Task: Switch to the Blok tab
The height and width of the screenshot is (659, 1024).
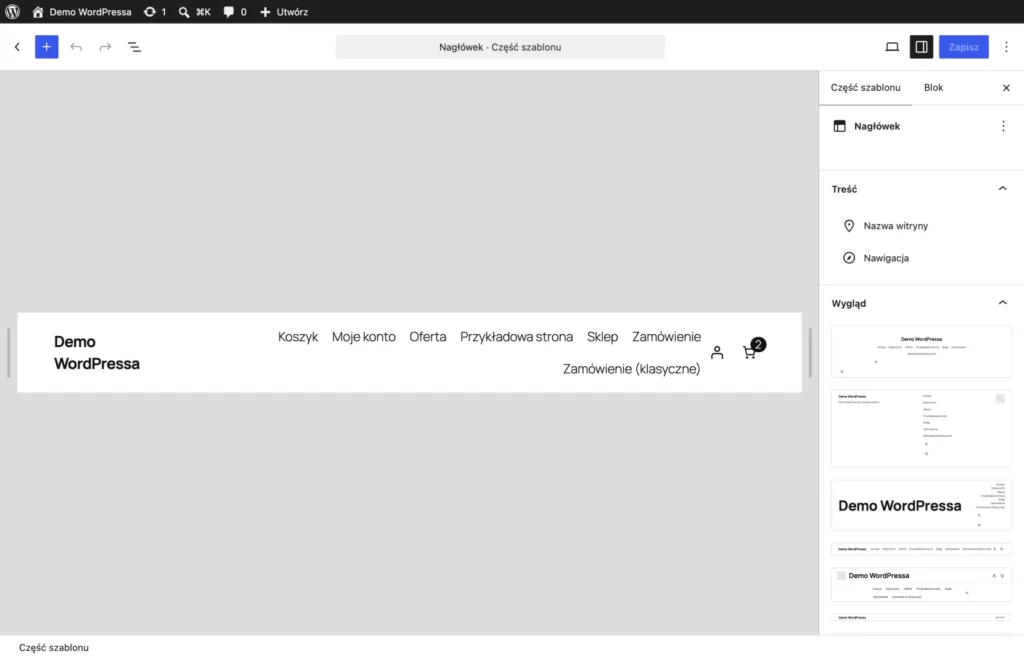Action: tap(933, 88)
